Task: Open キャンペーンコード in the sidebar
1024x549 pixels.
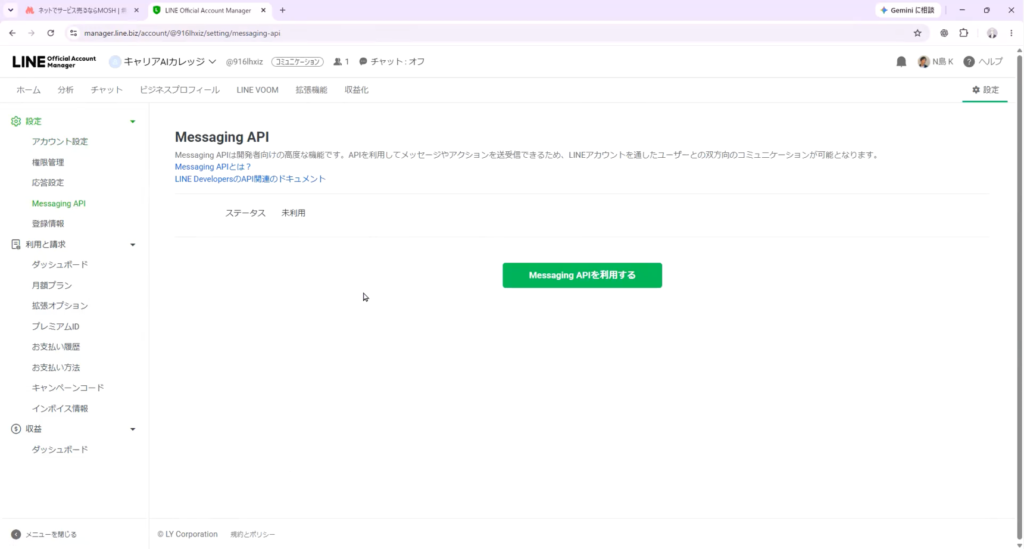Action: click(x=68, y=388)
